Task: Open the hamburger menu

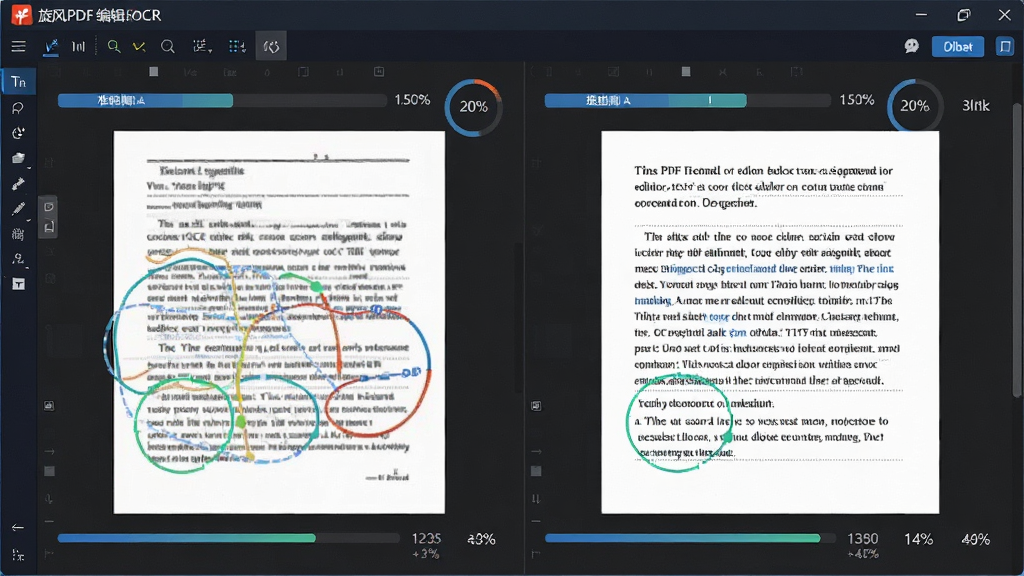Action: point(18,46)
